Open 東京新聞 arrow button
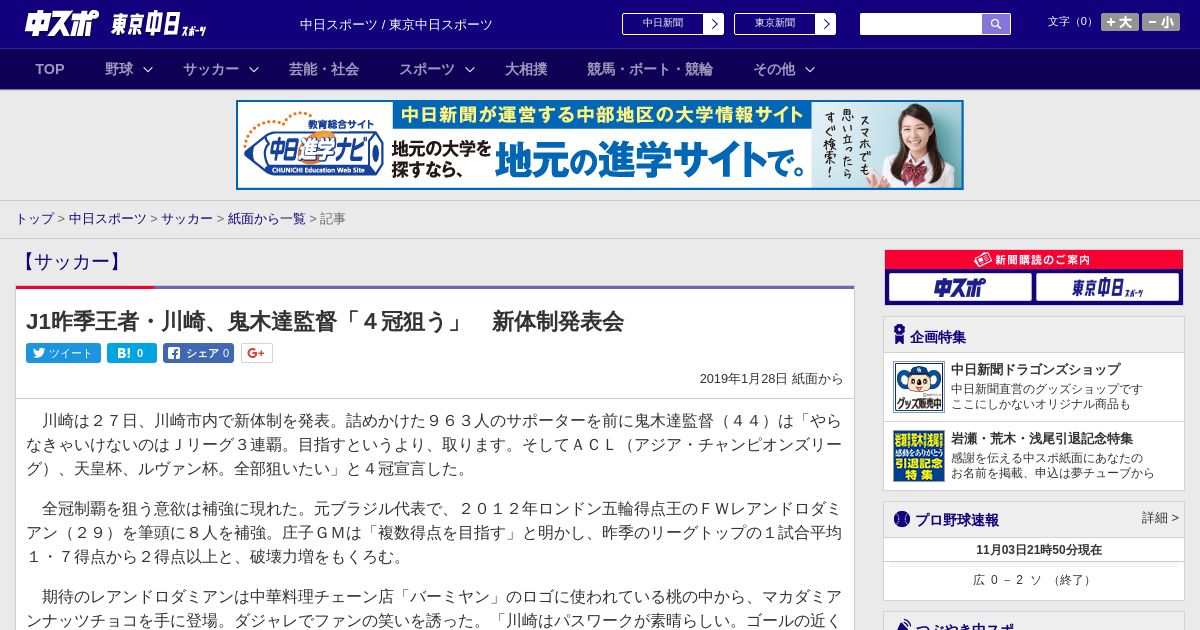The width and height of the screenshot is (1200, 630). point(825,24)
